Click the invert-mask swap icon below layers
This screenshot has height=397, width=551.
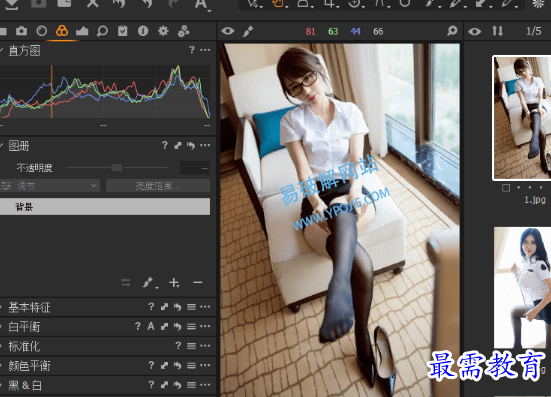pos(125,282)
